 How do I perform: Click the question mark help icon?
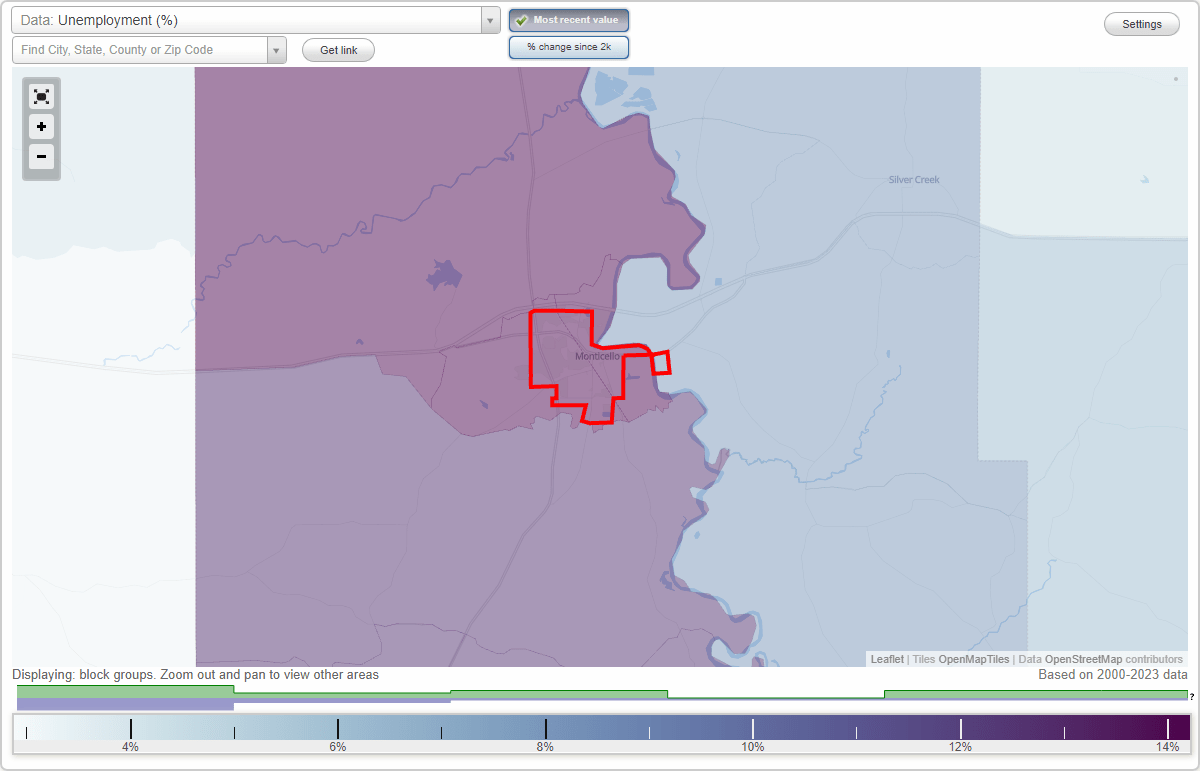coord(1191,695)
